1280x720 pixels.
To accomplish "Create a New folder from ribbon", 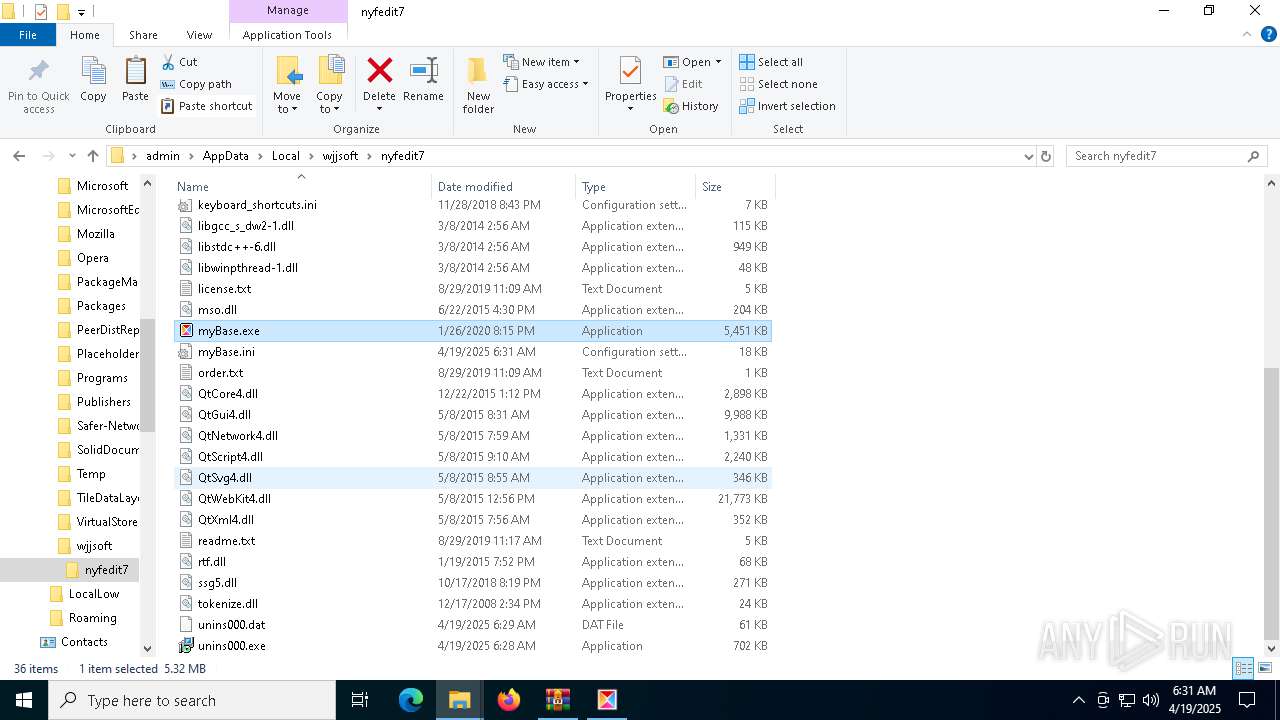I will 478,85.
